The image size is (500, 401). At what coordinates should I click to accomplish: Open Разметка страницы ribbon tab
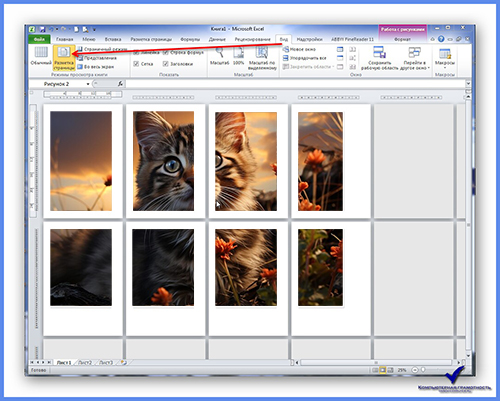(151, 39)
